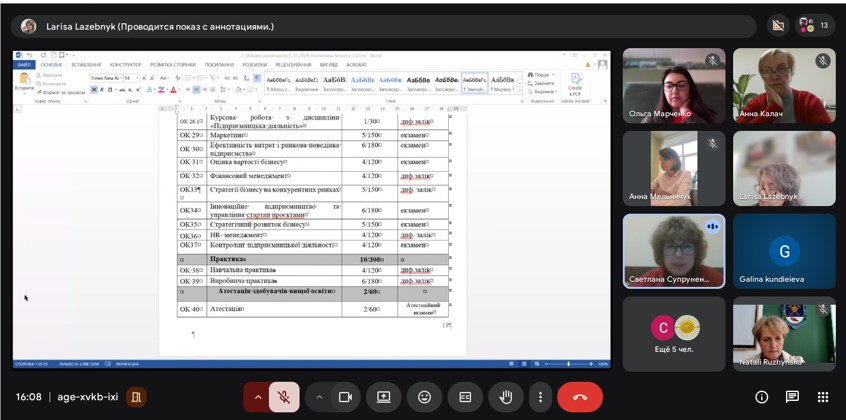Open the chat messages panel
The image size is (846, 420).
[x=792, y=397]
